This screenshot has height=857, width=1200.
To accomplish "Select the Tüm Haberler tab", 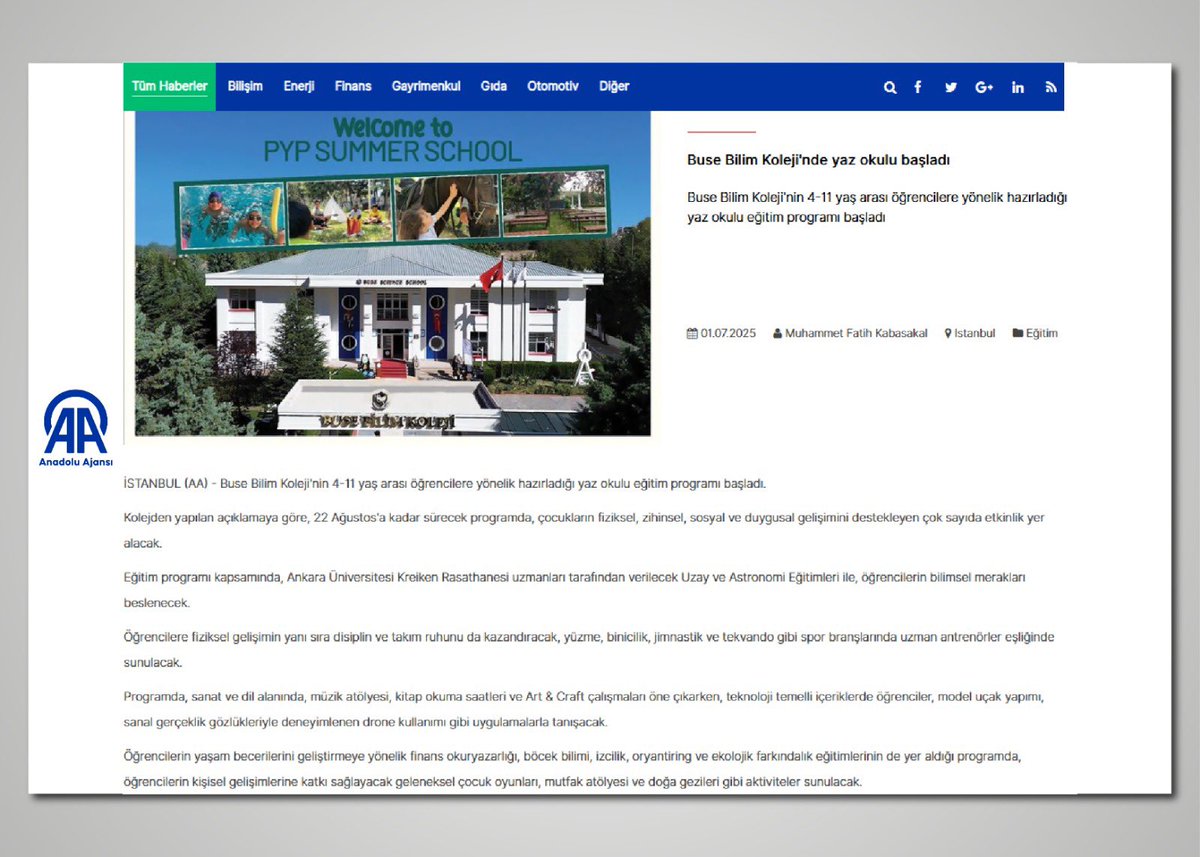I will pos(170,86).
